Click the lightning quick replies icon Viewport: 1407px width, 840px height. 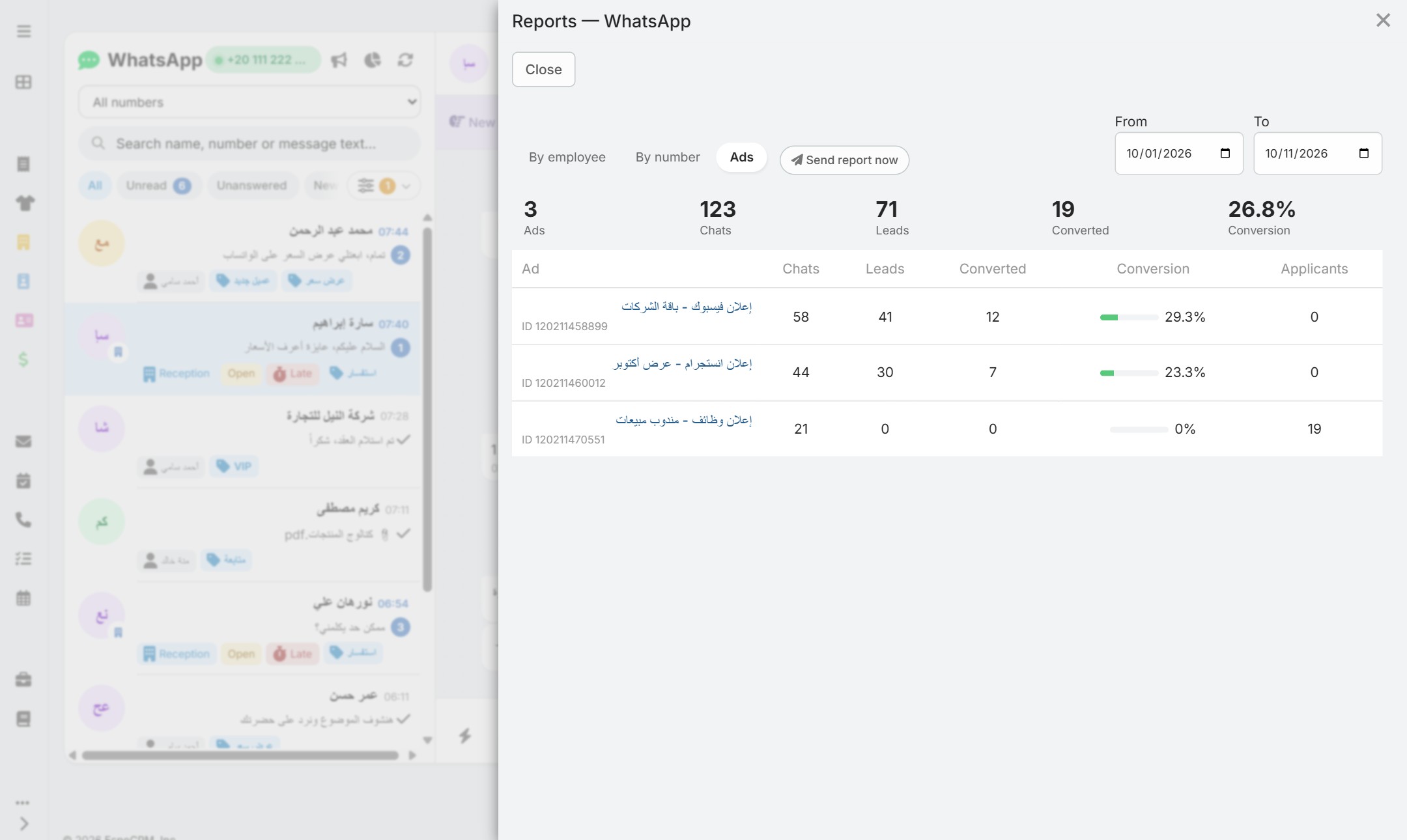coord(465,736)
